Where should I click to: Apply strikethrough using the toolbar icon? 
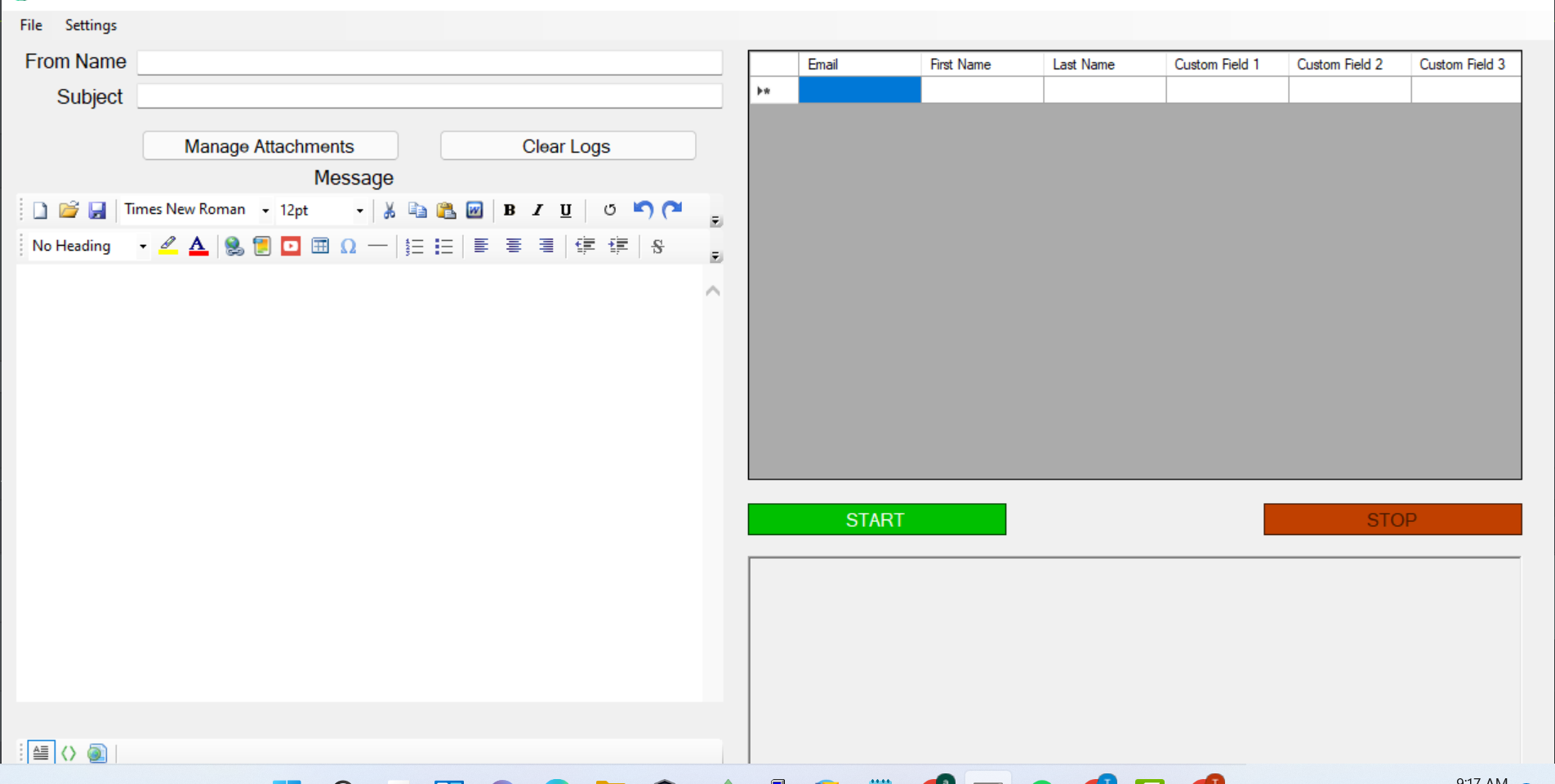tap(657, 246)
